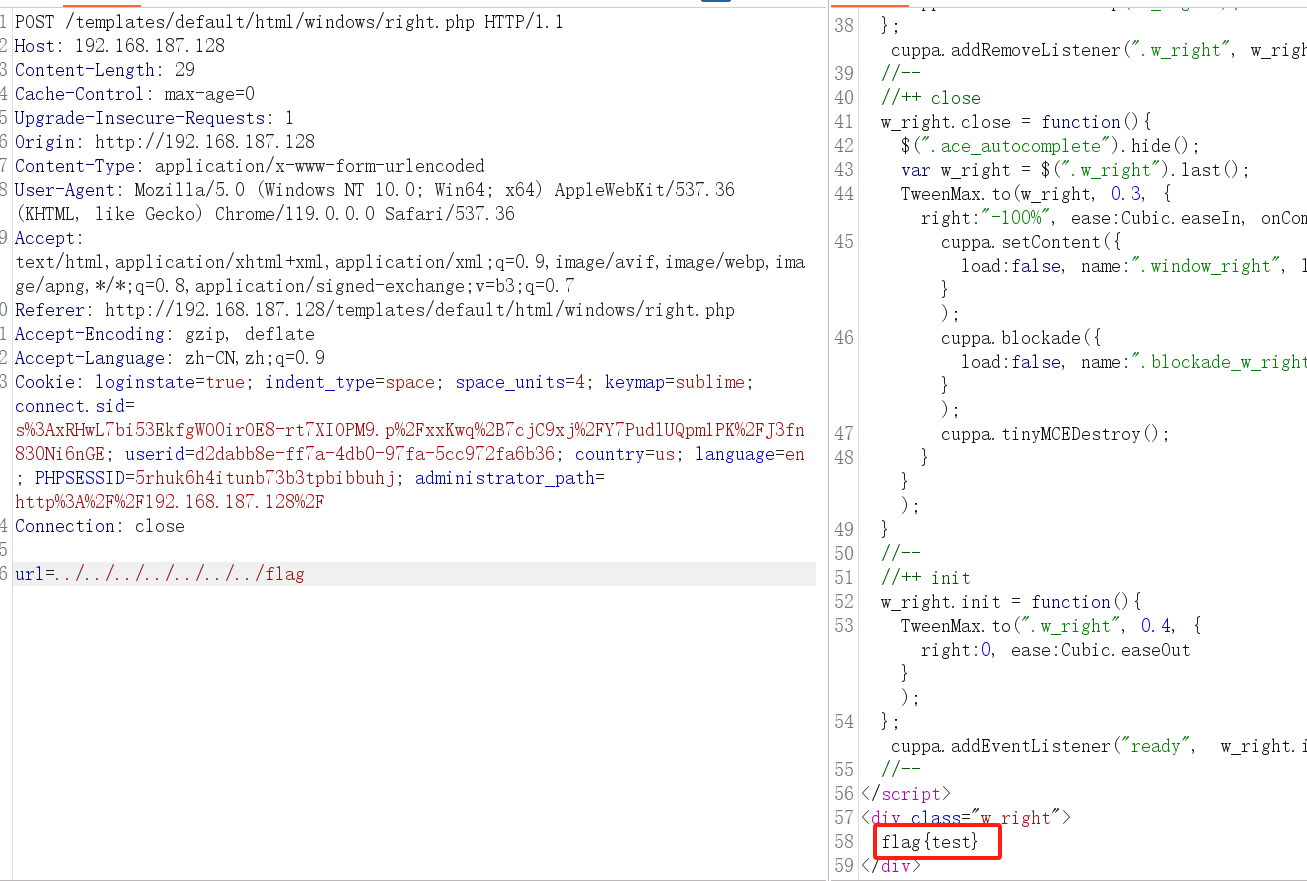The image size is (1307, 881).
Task: Click the Accept-Encoding: gzip, deflate line
Action: (x=165, y=333)
